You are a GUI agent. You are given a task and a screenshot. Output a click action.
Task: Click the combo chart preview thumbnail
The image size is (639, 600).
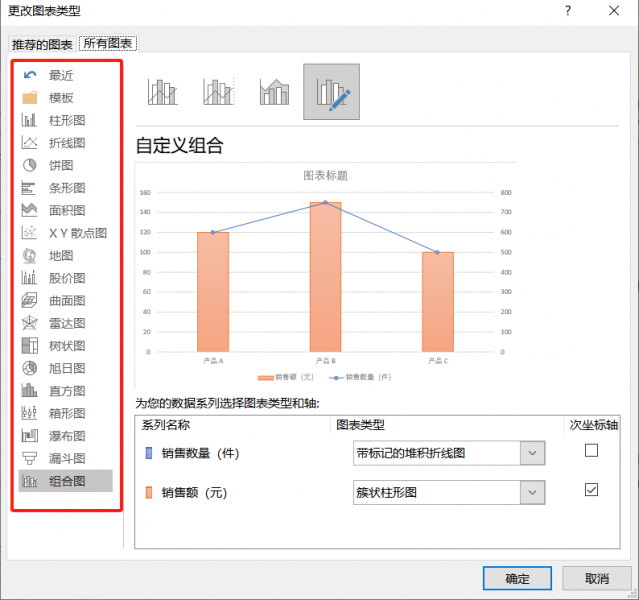[325, 276]
